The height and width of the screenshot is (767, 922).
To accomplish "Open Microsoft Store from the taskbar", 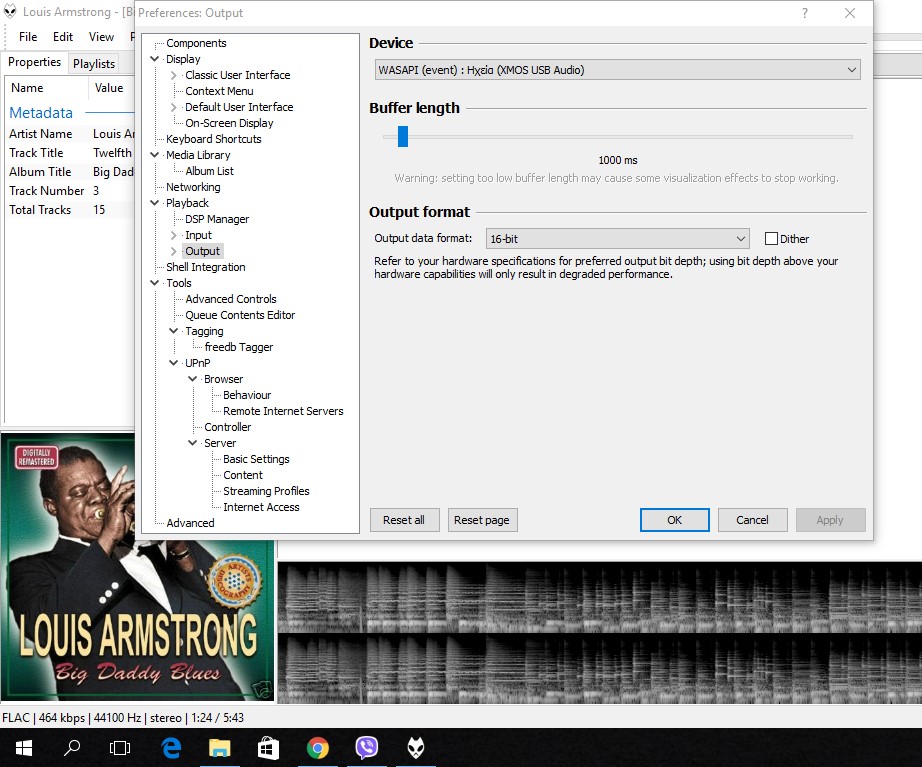I will (268, 747).
